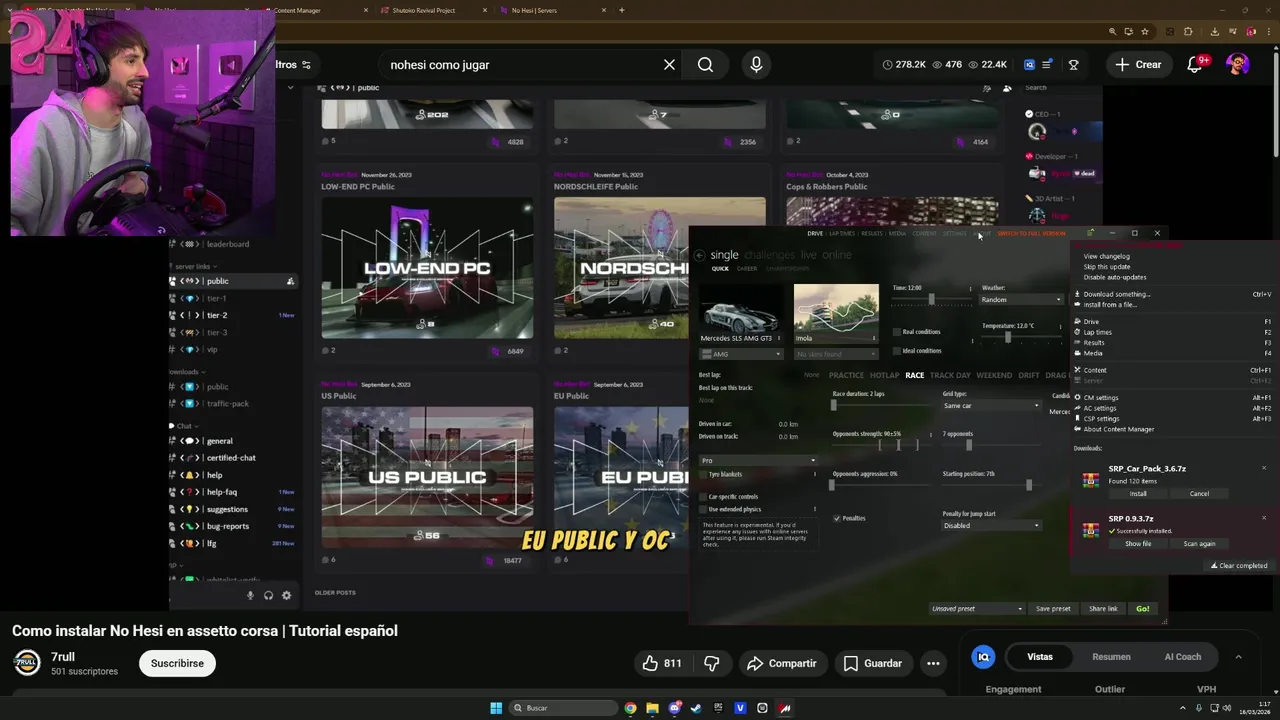The height and width of the screenshot is (720, 1280).
Task: Collapse the vidIQ panel chevron
Action: (1238, 657)
